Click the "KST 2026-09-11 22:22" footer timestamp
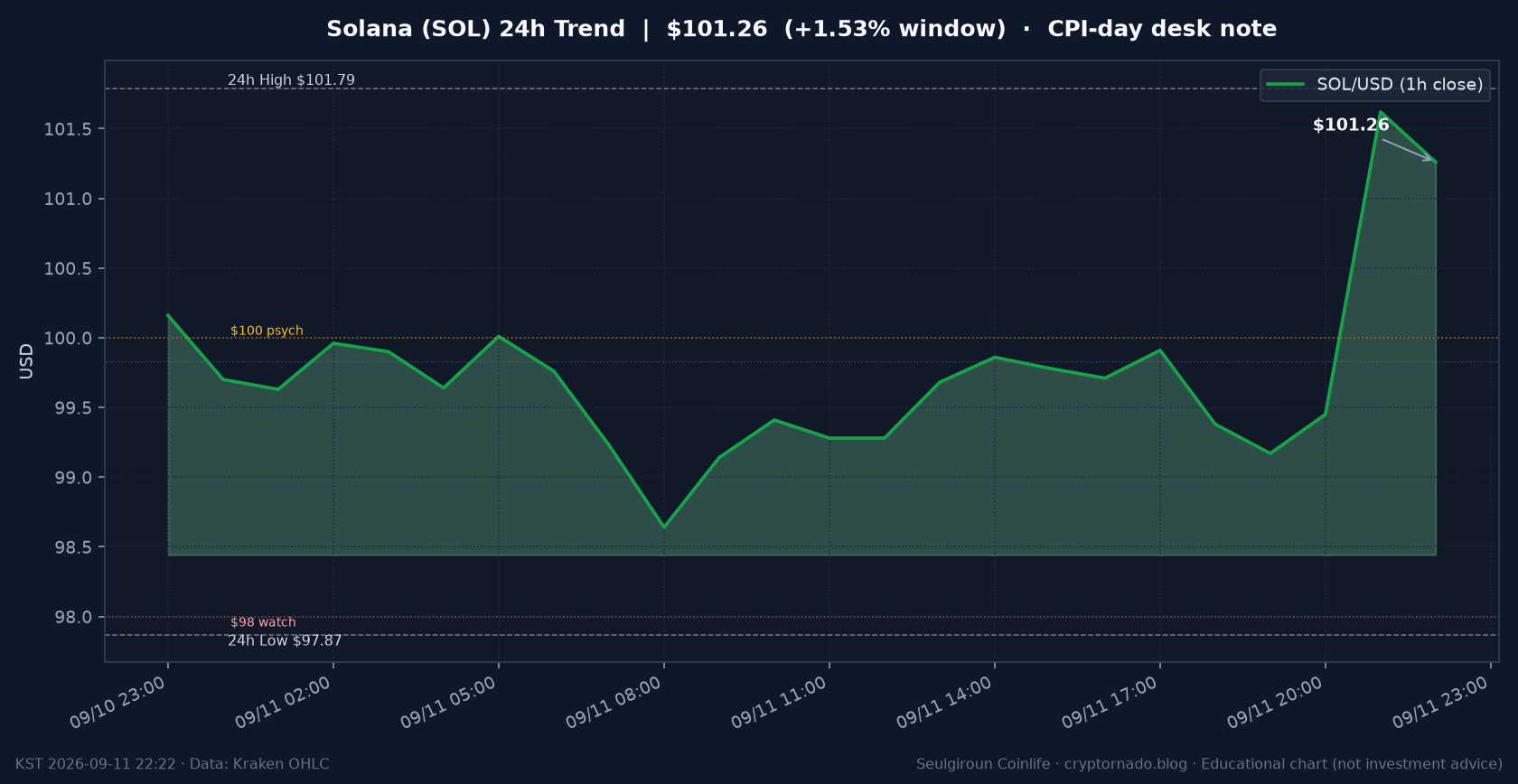The height and width of the screenshot is (784, 1518). click(x=96, y=764)
